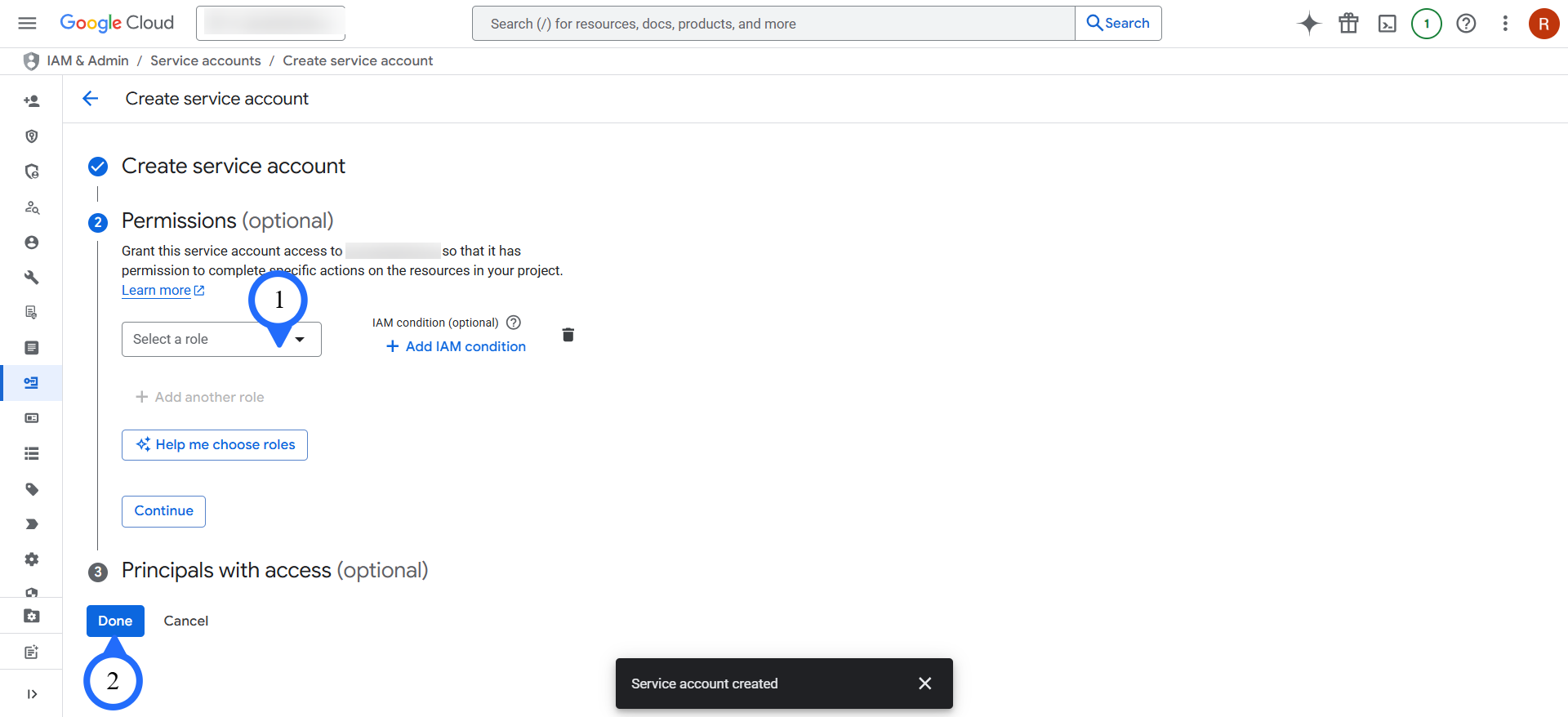Open the notifications badge showing 1
Viewport: 1568px width, 717px height.
coord(1427,24)
